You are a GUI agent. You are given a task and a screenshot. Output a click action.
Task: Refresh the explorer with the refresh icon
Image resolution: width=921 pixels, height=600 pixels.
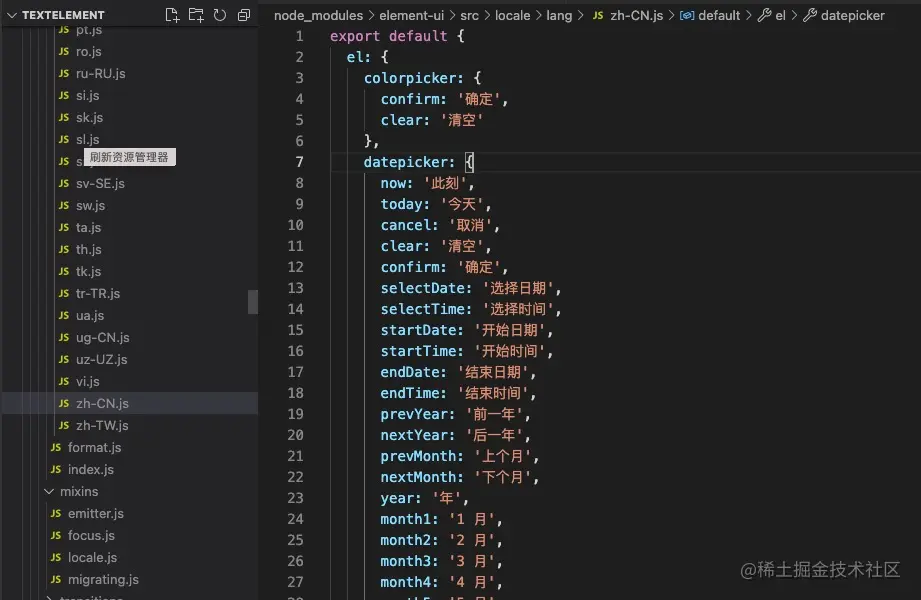click(220, 15)
